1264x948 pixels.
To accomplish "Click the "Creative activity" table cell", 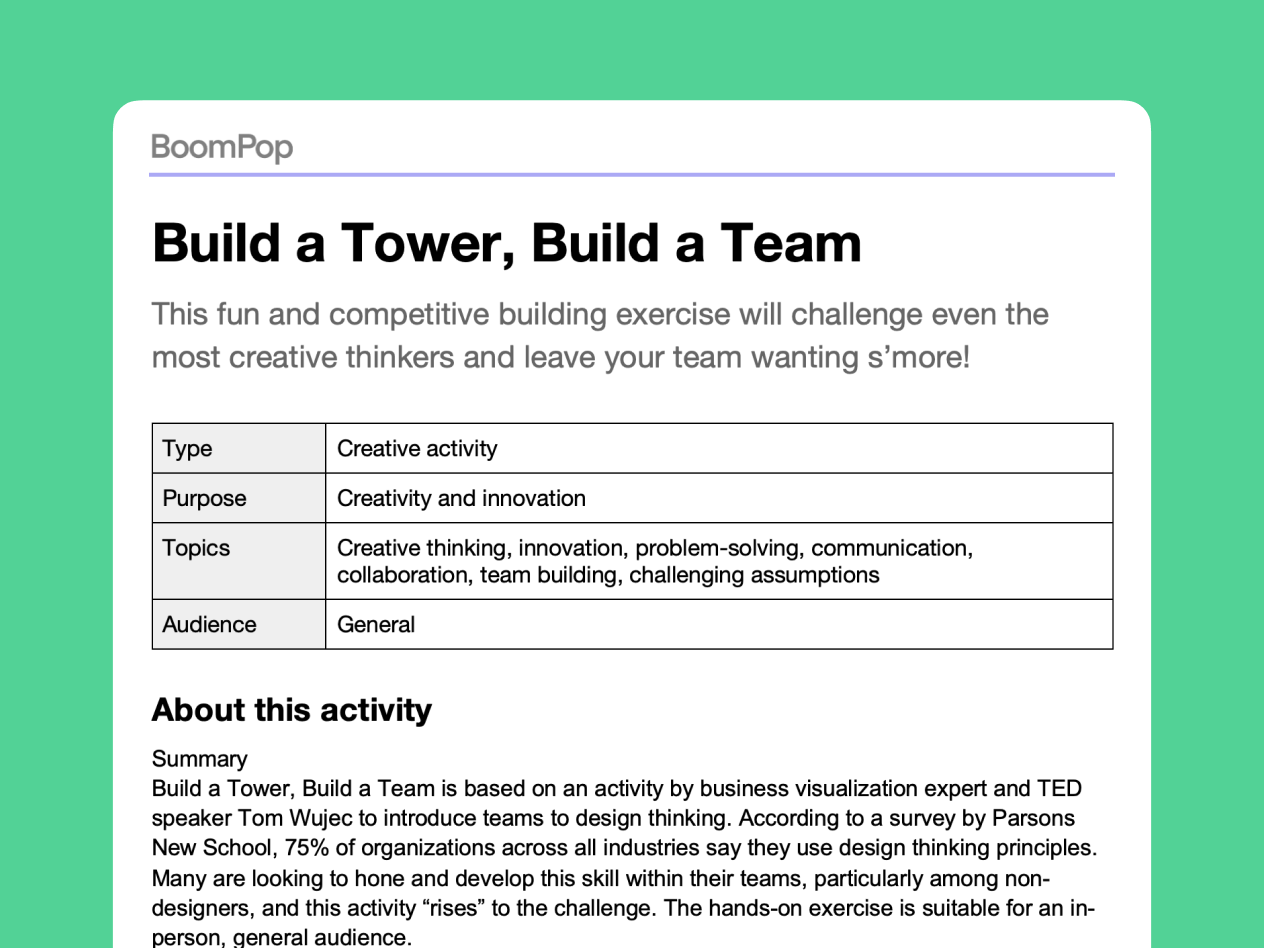I will pos(719,448).
